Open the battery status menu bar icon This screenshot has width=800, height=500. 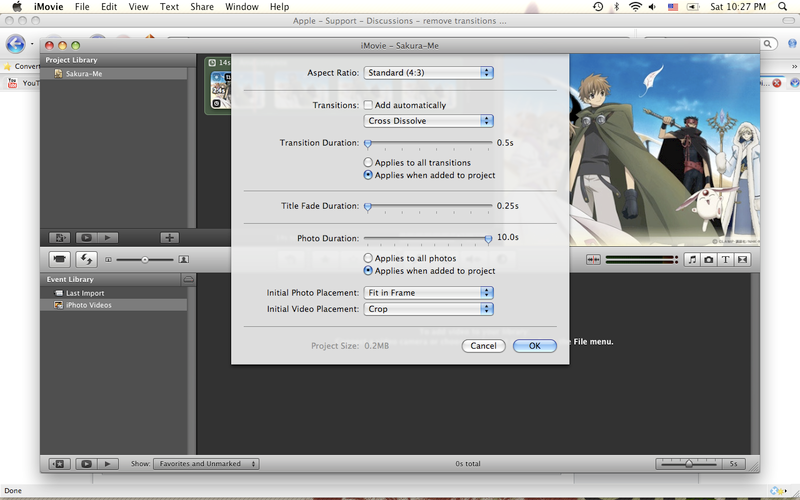(x=693, y=7)
